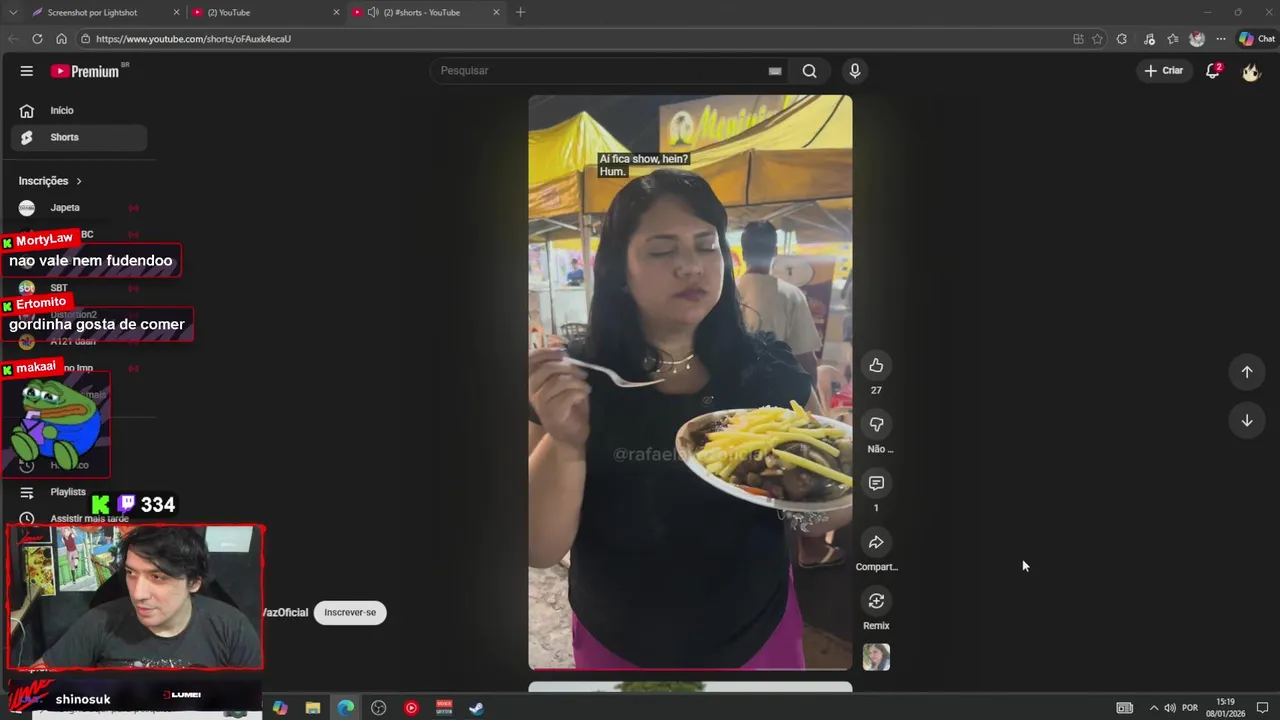Click the Criar create button
Screen dimensions: 1280x720
click(x=1163, y=71)
